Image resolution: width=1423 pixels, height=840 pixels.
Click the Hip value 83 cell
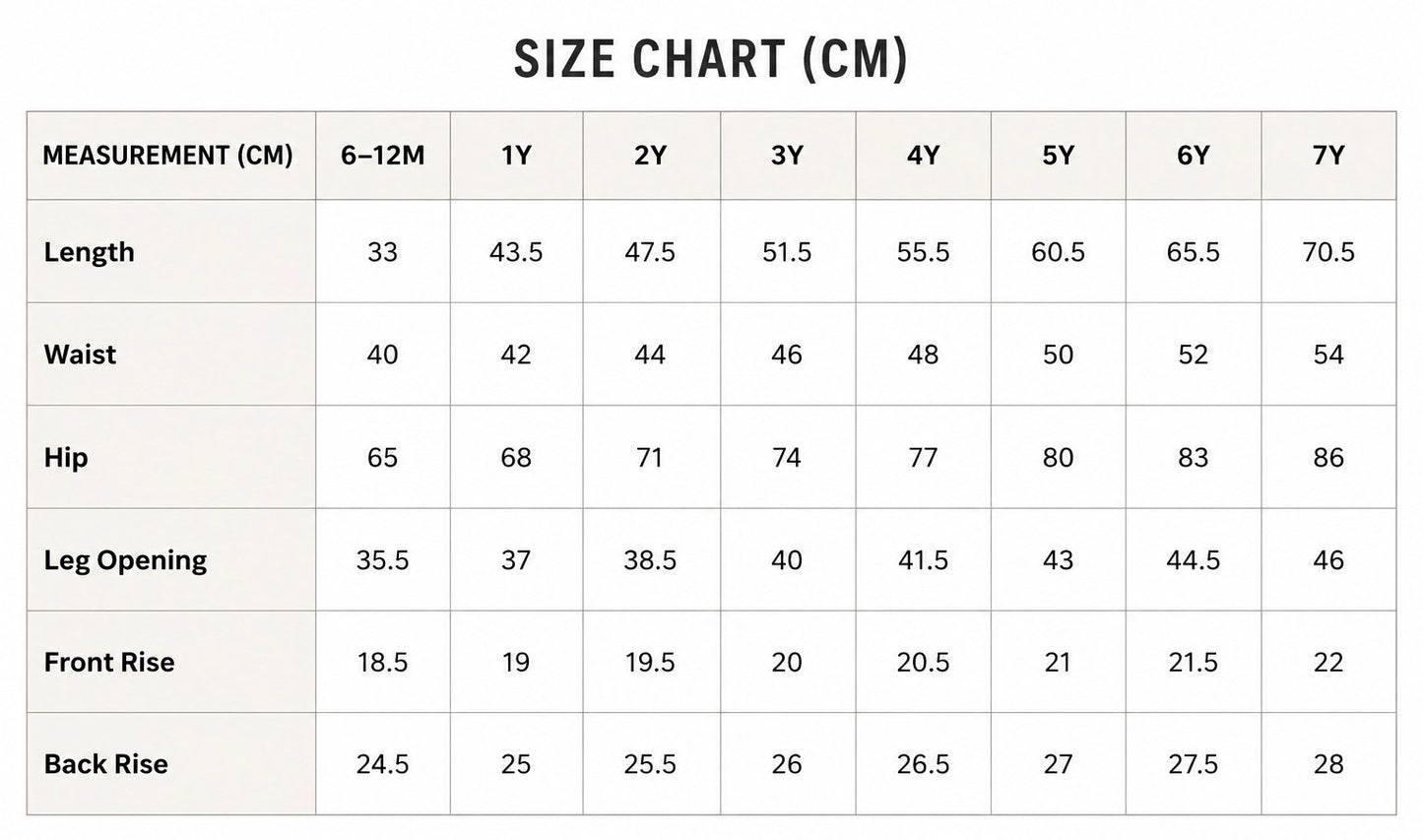pos(1194,457)
